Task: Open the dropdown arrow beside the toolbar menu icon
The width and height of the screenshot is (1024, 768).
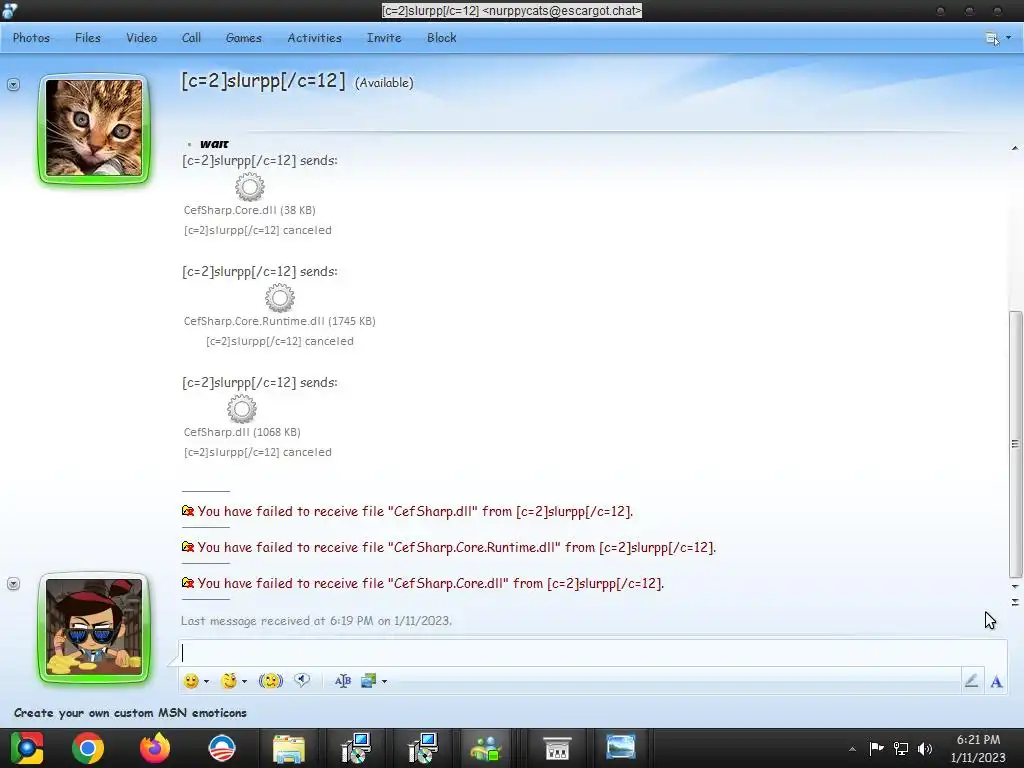Action: (1009, 38)
